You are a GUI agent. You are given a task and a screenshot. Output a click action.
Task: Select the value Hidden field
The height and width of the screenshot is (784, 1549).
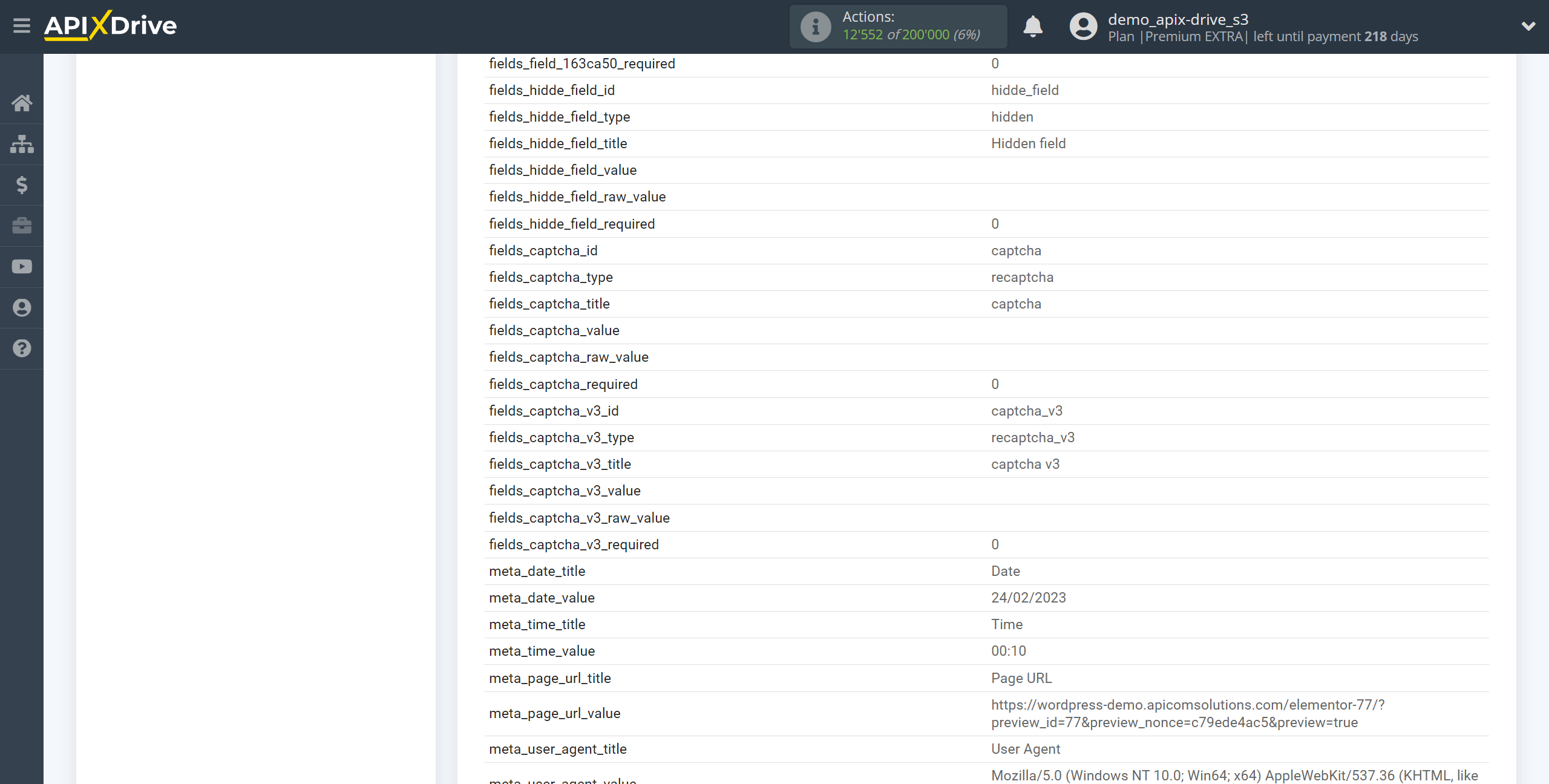click(1029, 143)
